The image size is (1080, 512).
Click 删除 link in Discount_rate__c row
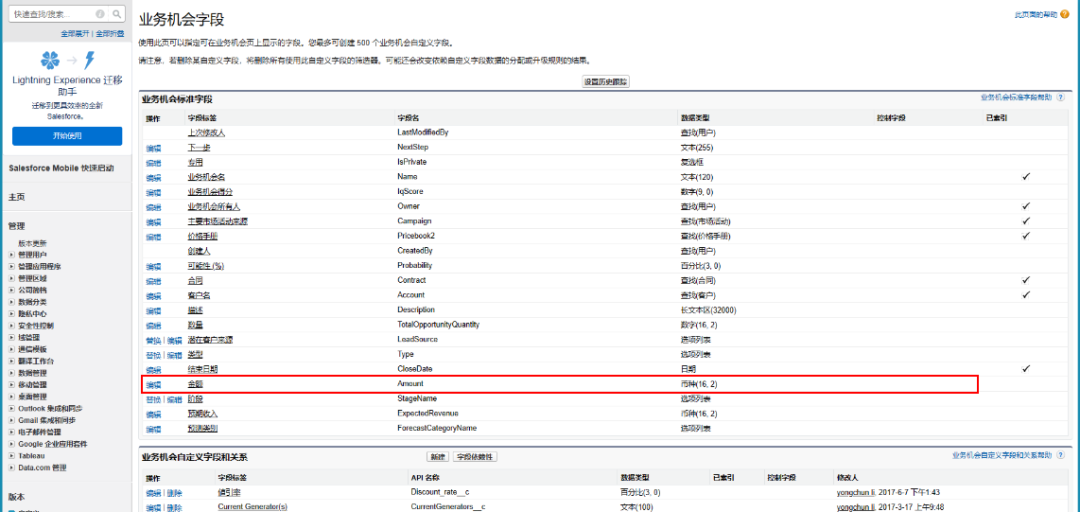pyautogui.click(x=175, y=493)
